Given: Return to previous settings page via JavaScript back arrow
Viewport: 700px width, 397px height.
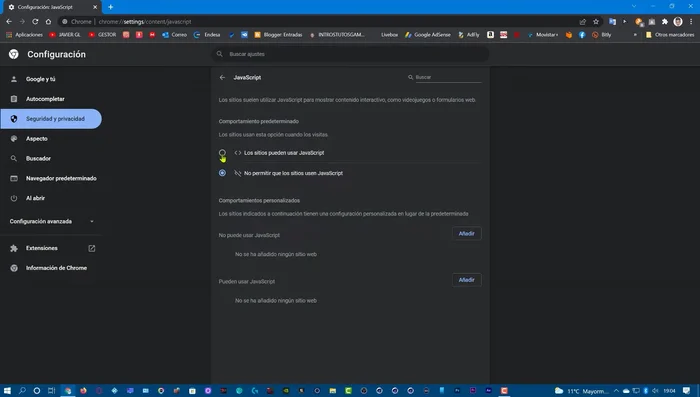Looking at the screenshot, I should point(222,77).
